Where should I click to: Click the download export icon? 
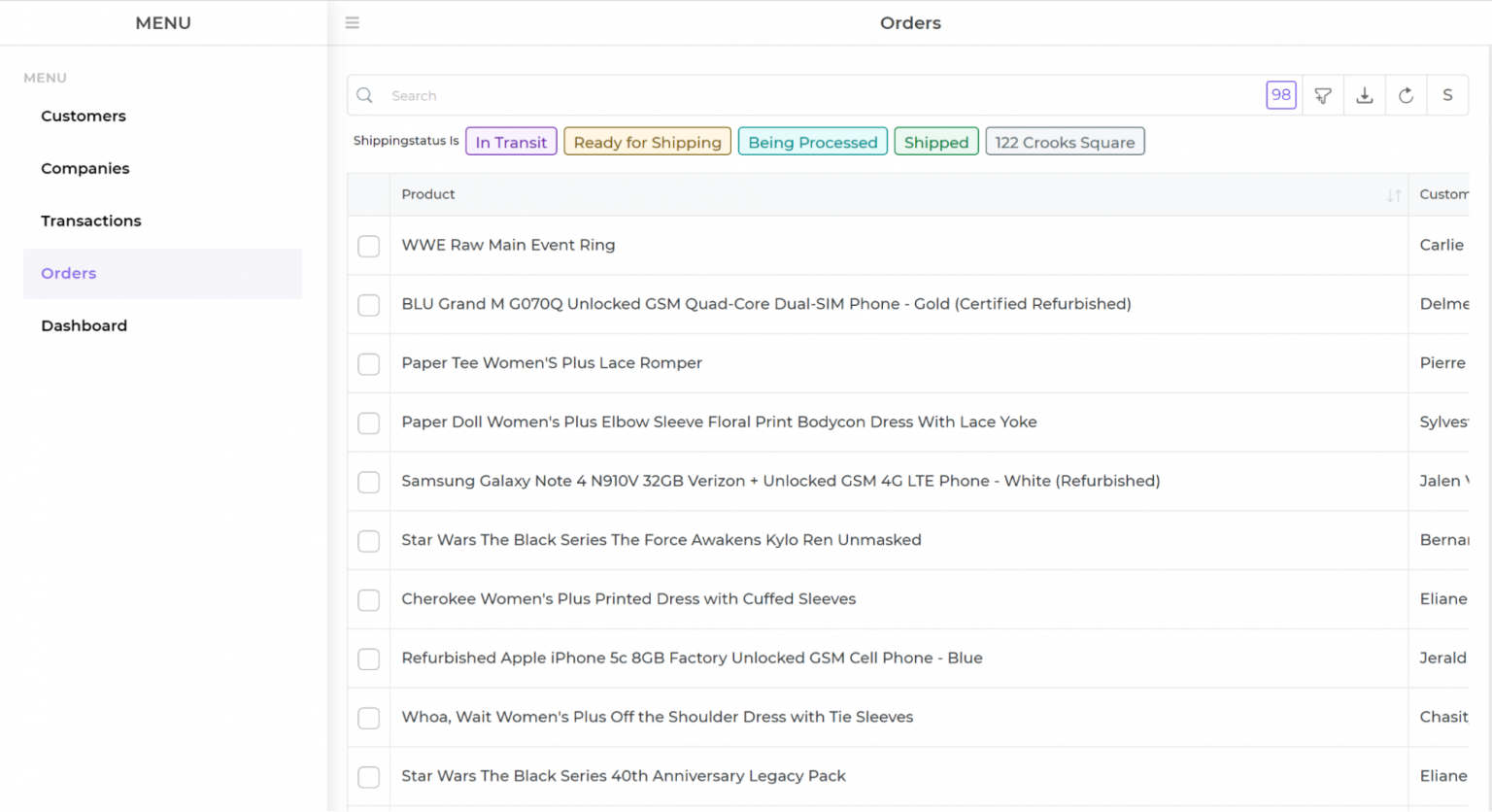pyautogui.click(x=1365, y=94)
